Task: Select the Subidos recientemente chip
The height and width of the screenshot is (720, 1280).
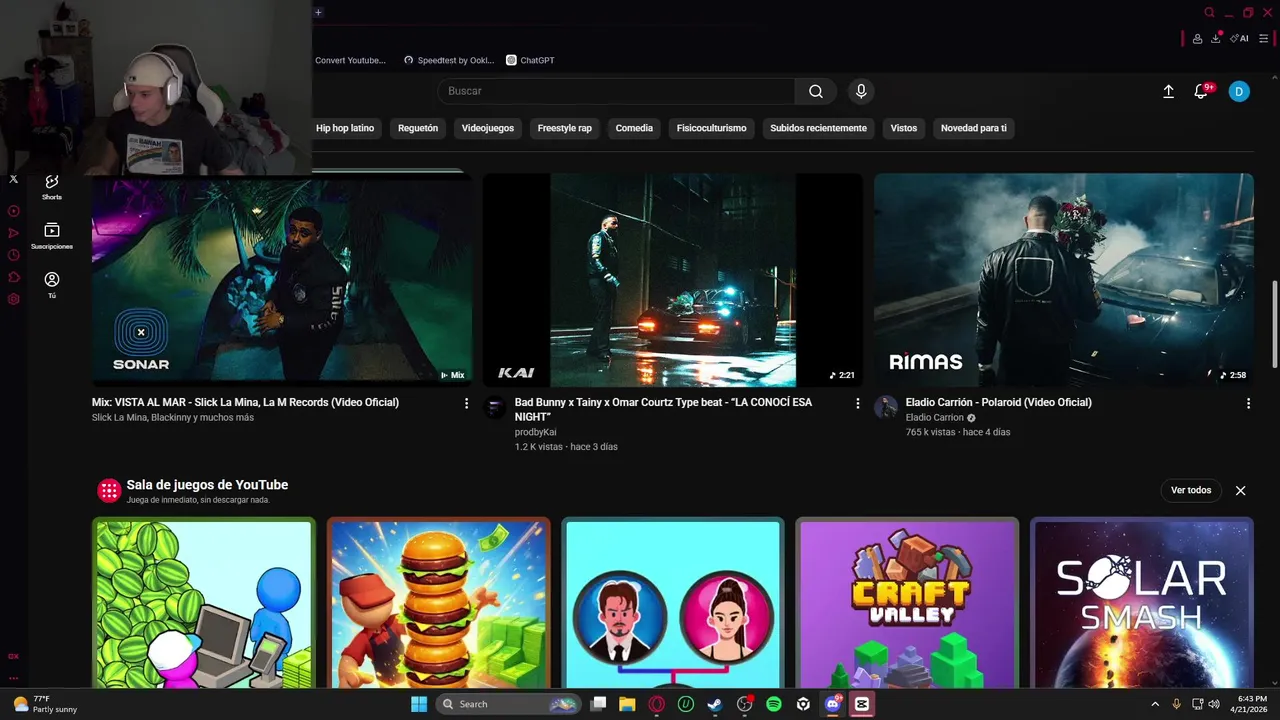Action: [x=818, y=128]
